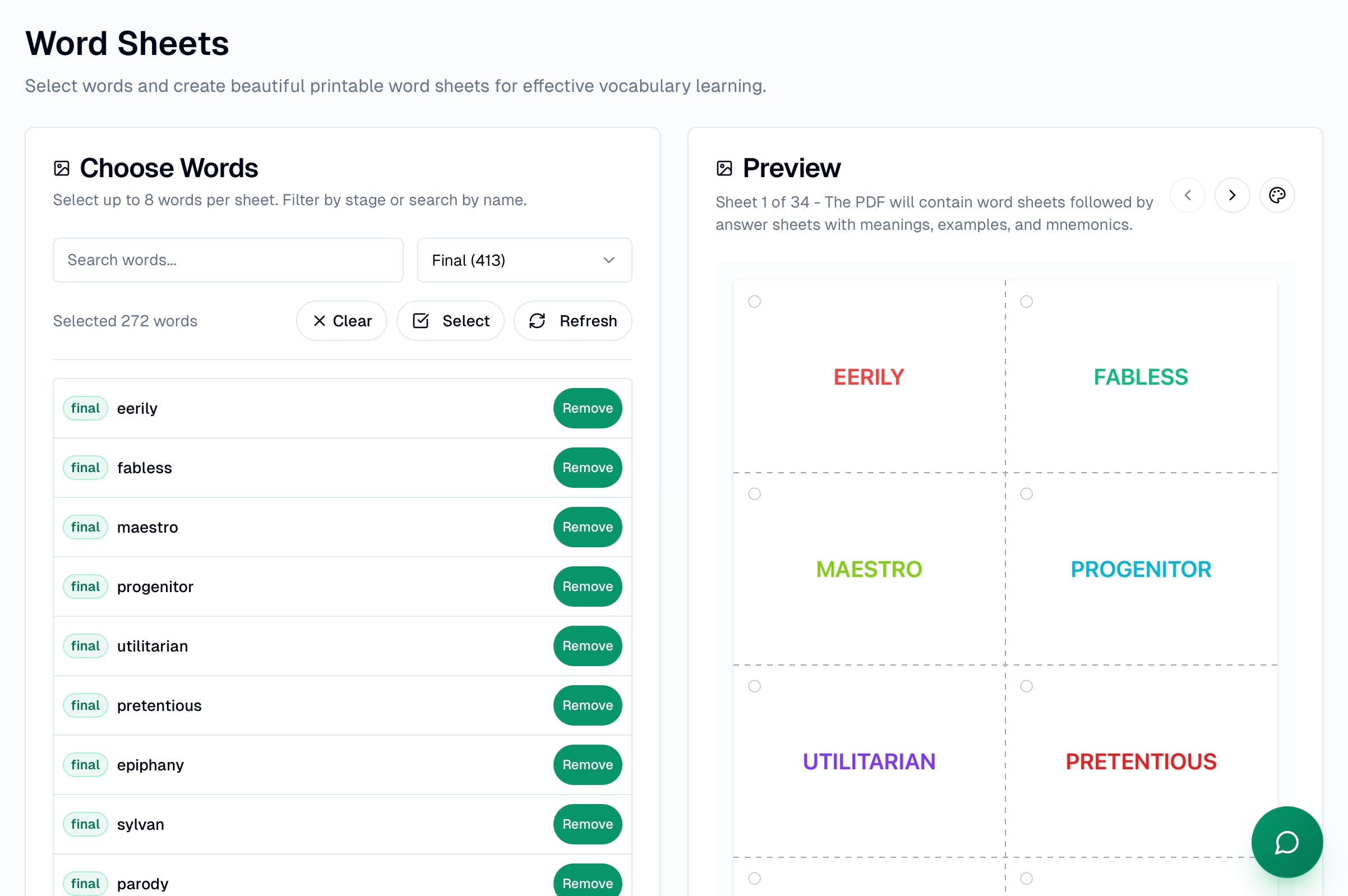The width and height of the screenshot is (1348, 896).
Task: Go to previous preview sheet
Action: [x=1187, y=196]
